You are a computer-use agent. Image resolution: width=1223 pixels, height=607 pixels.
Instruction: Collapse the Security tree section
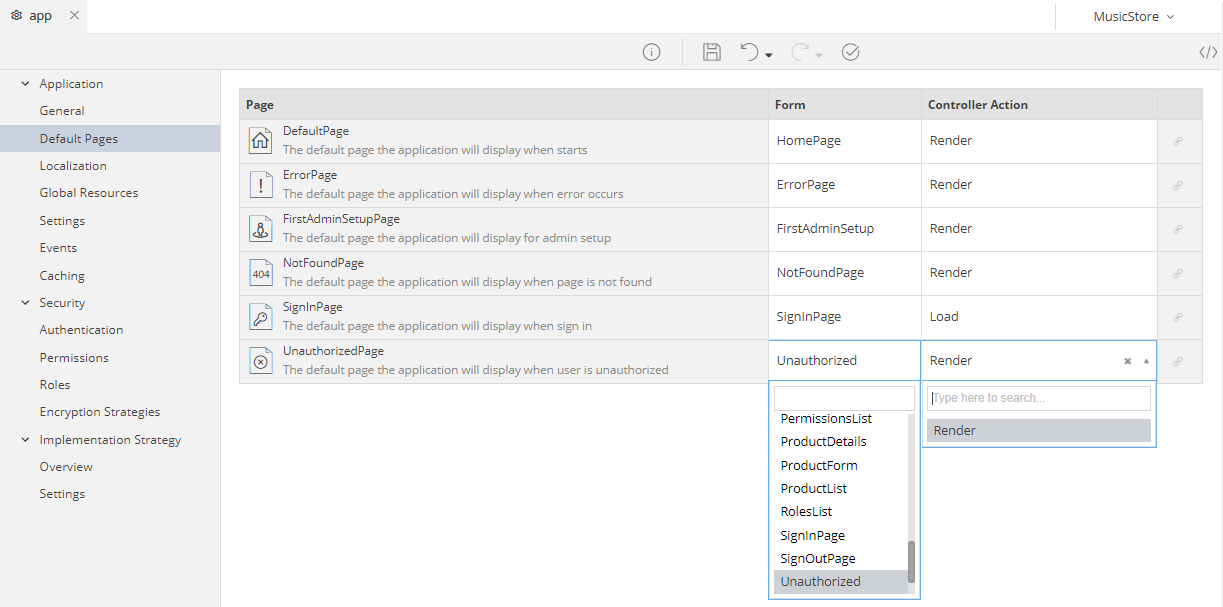pos(25,303)
